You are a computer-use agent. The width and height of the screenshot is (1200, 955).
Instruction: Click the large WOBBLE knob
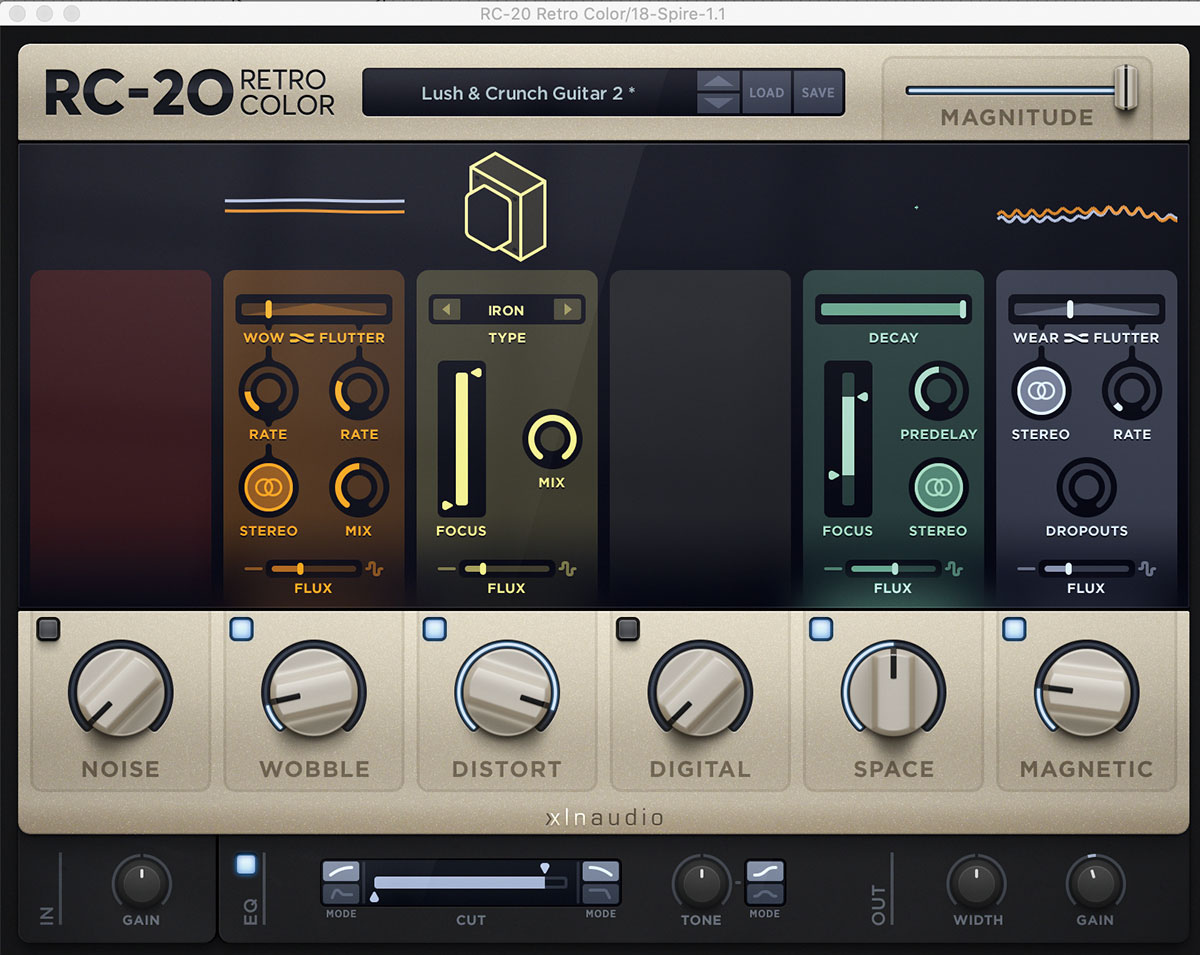[x=314, y=692]
